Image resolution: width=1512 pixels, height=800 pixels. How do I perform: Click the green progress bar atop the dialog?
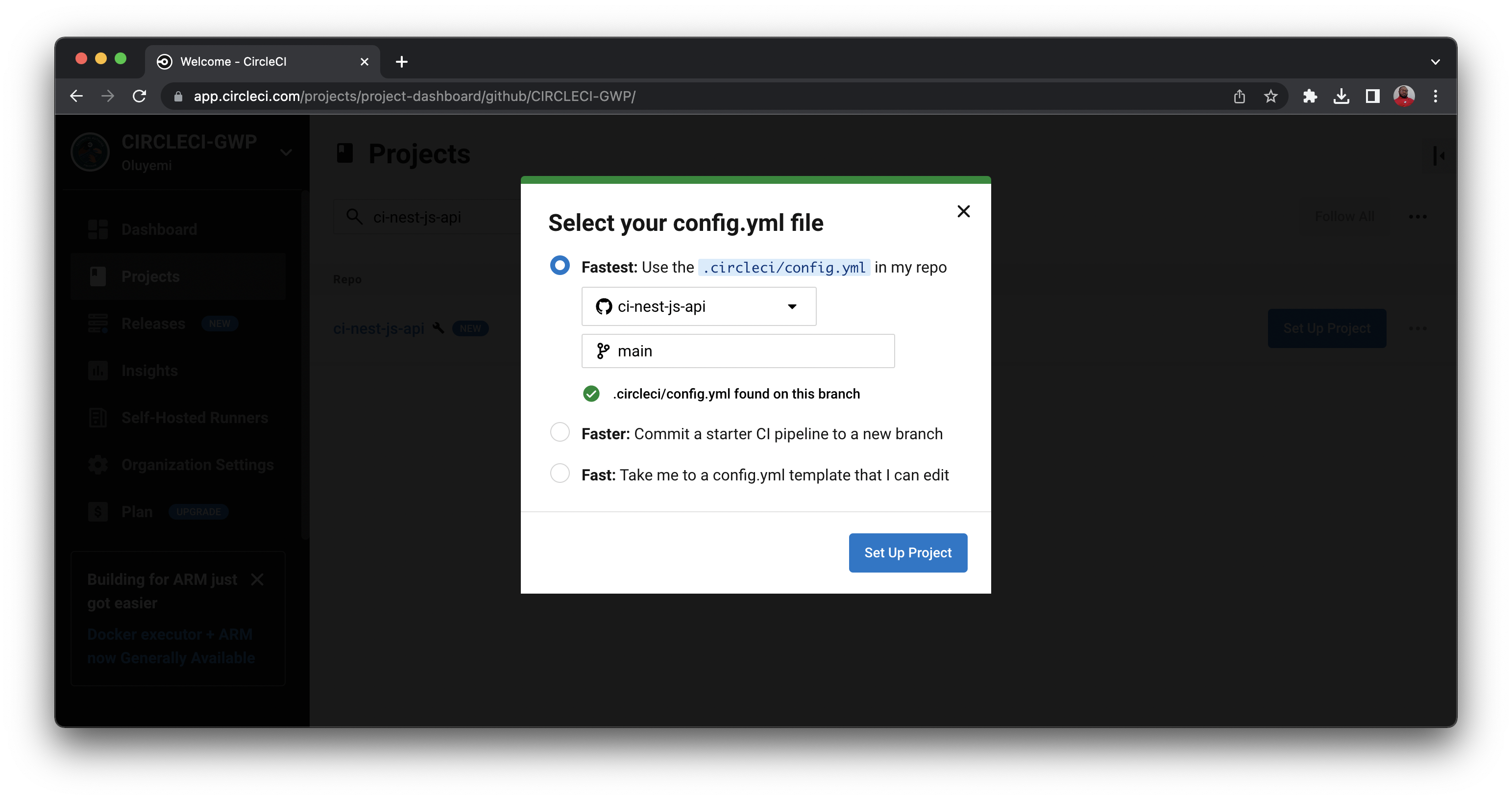756,180
